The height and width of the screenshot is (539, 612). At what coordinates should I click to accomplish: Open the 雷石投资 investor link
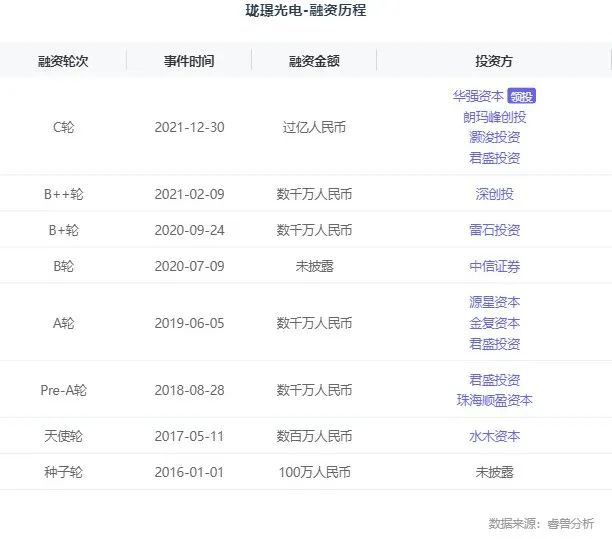[x=494, y=230]
